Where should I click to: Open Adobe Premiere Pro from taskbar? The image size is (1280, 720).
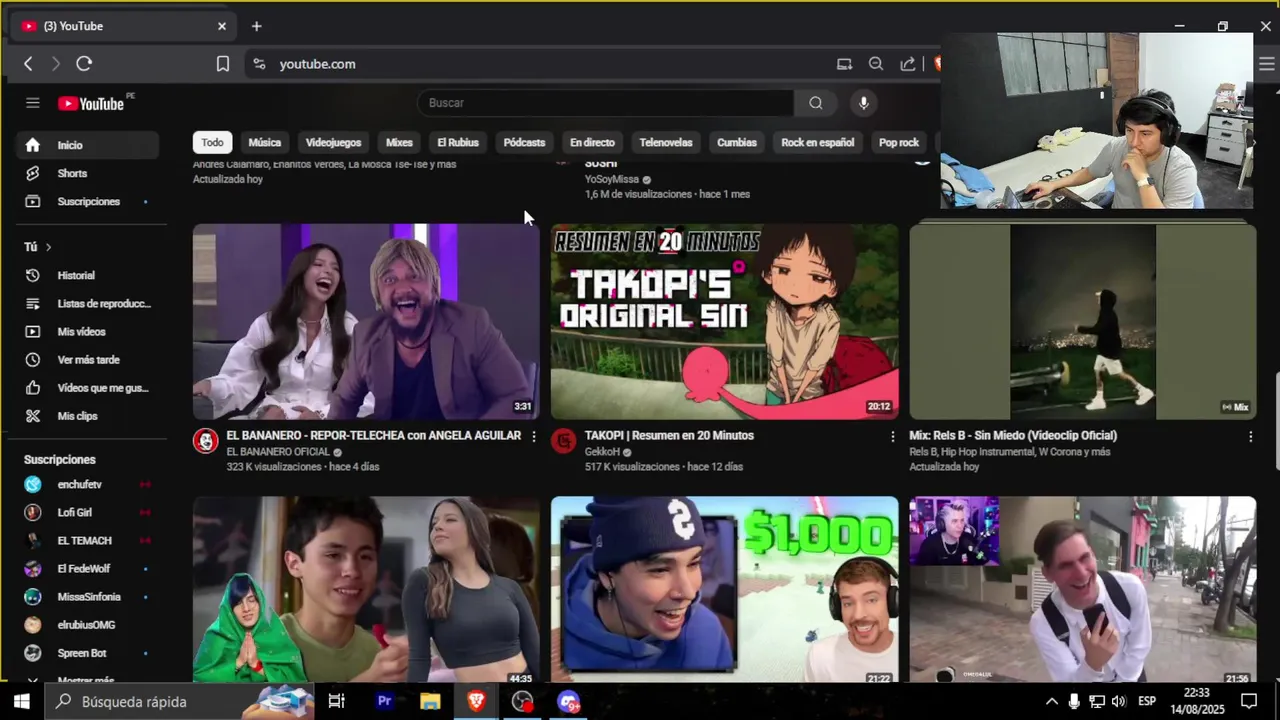(x=384, y=701)
